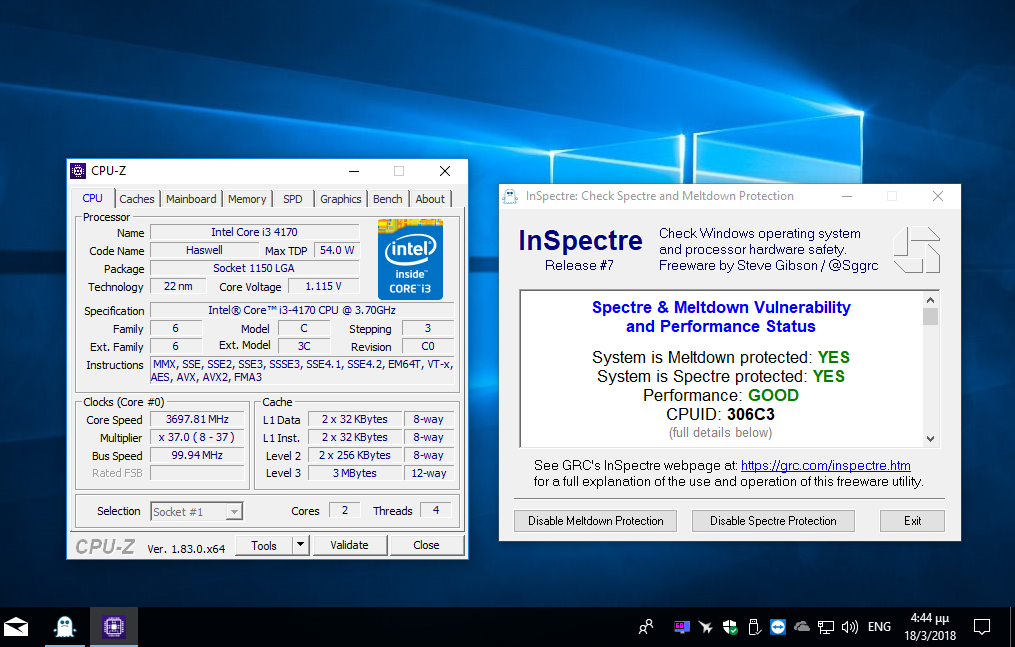Screen dimensions: 1015x647
Task: Click the CPU-Z title bar app icon
Action: pyautogui.click(x=78, y=171)
